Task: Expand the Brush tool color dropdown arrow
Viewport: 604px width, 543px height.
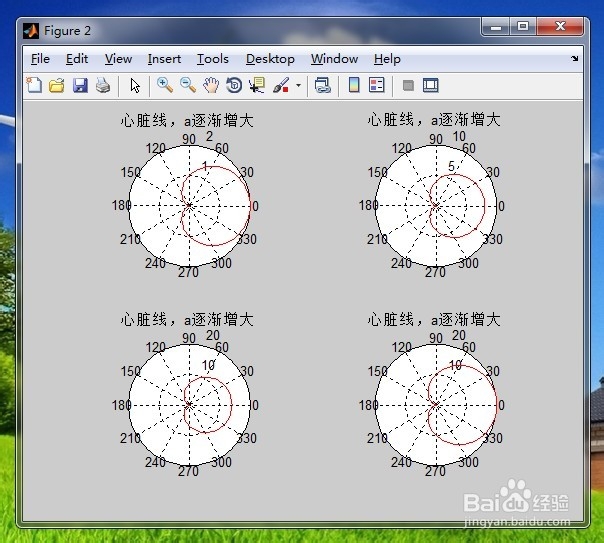Action: (298, 85)
